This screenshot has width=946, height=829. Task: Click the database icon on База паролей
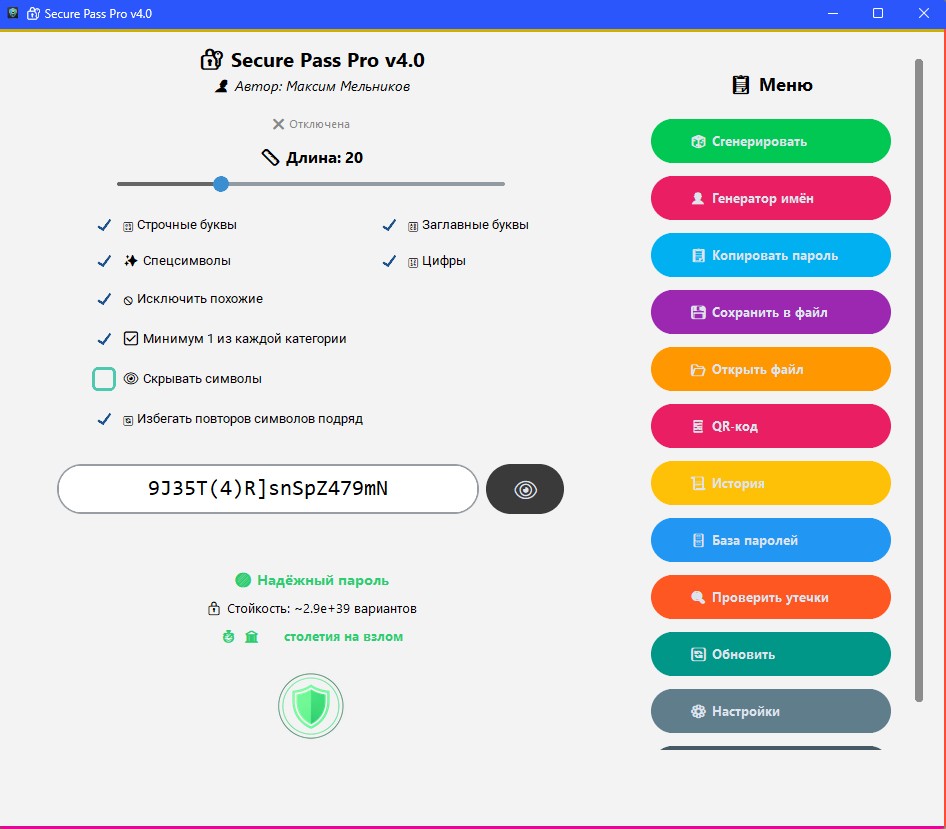[698, 541]
